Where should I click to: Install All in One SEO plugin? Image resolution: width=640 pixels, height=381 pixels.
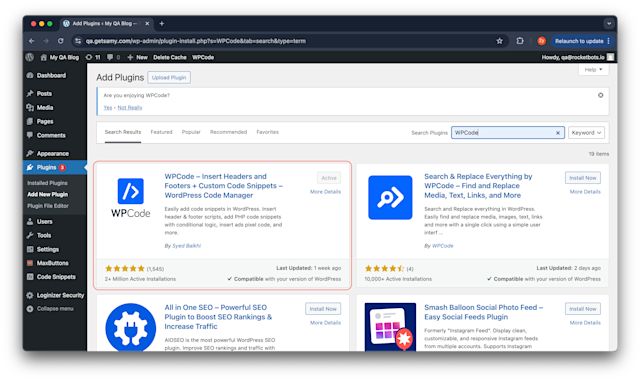(x=323, y=309)
